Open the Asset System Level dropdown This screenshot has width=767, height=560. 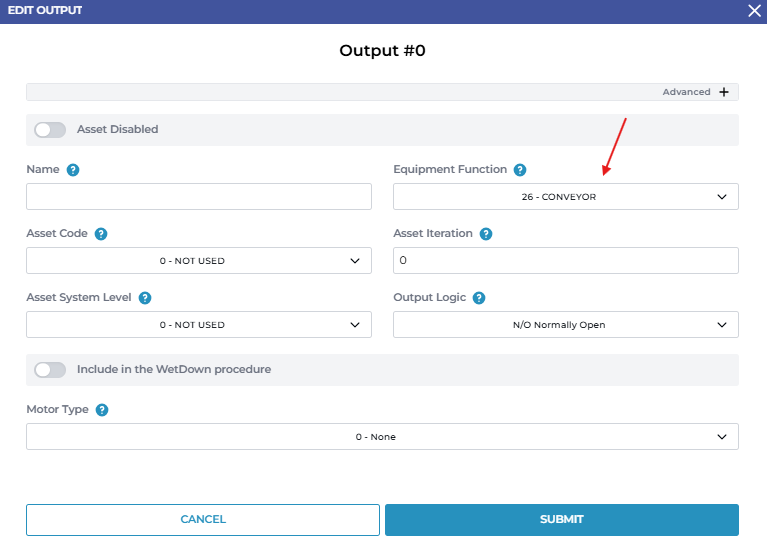(x=198, y=325)
